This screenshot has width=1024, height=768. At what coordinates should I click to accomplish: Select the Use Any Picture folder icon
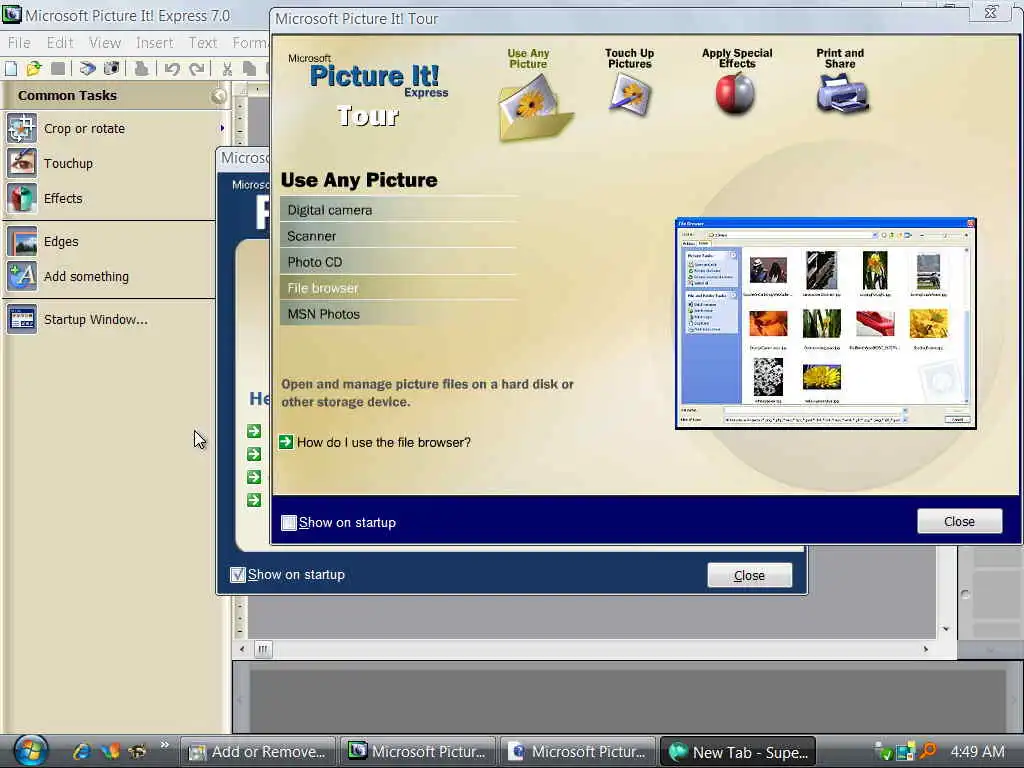tap(535, 107)
